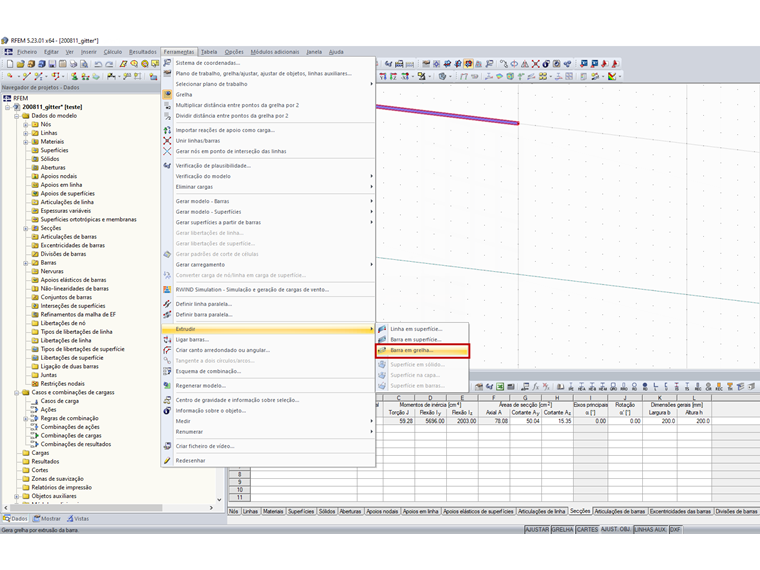Open the Vistas navigator tab
The width and height of the screenshot is (760, 570).
click(x=78, y=519)
